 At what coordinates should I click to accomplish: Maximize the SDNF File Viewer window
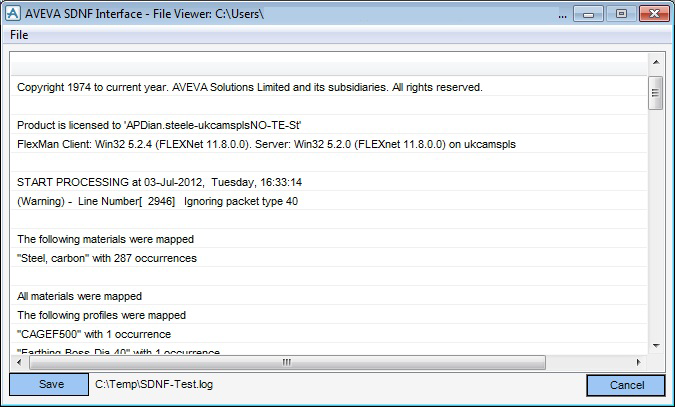point(621,14)
